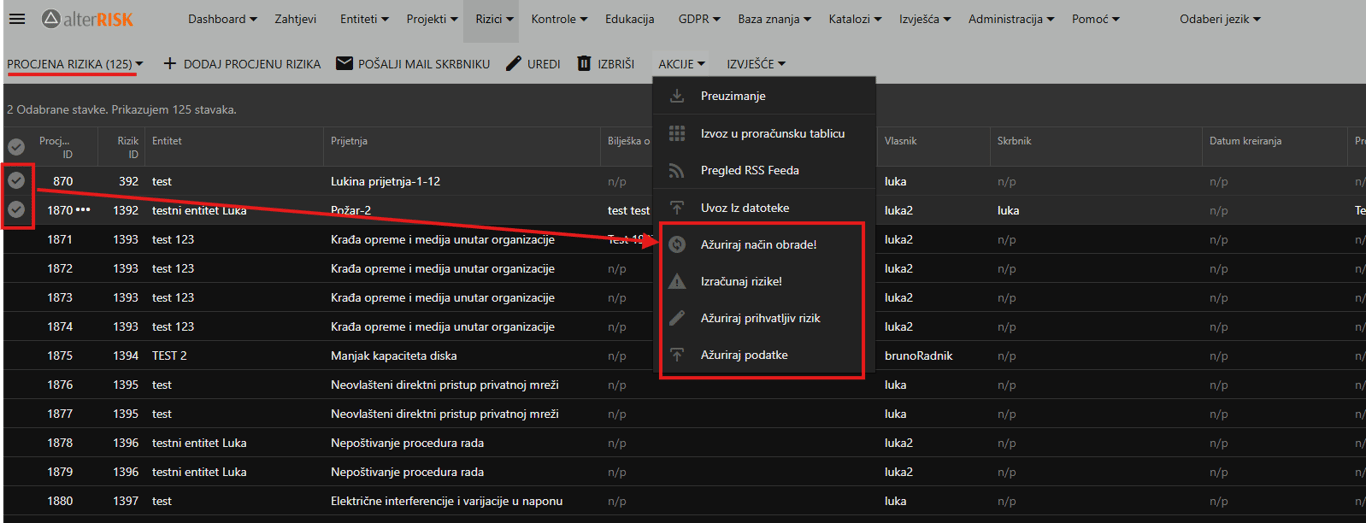Image resolution: width=1366 pixels, height=523 pixels.
Task: Click the upload icon beside Ažuriraj podatke
Action: [677, 355]
